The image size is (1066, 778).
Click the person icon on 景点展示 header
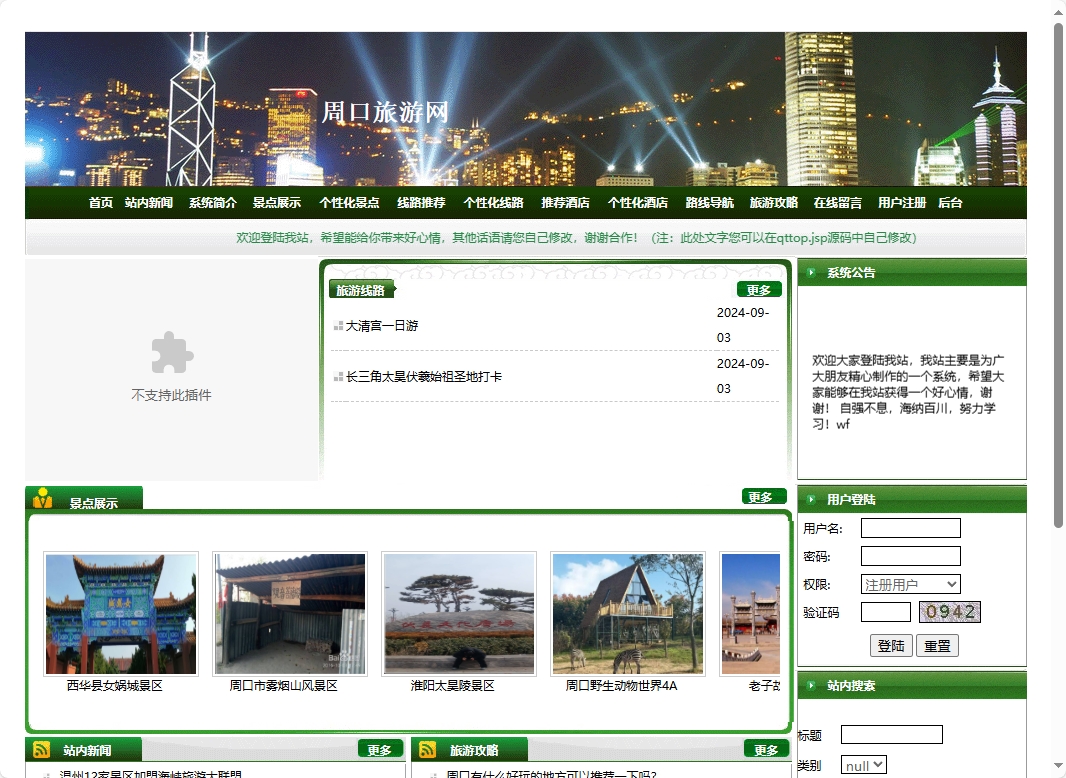[41, 496]
